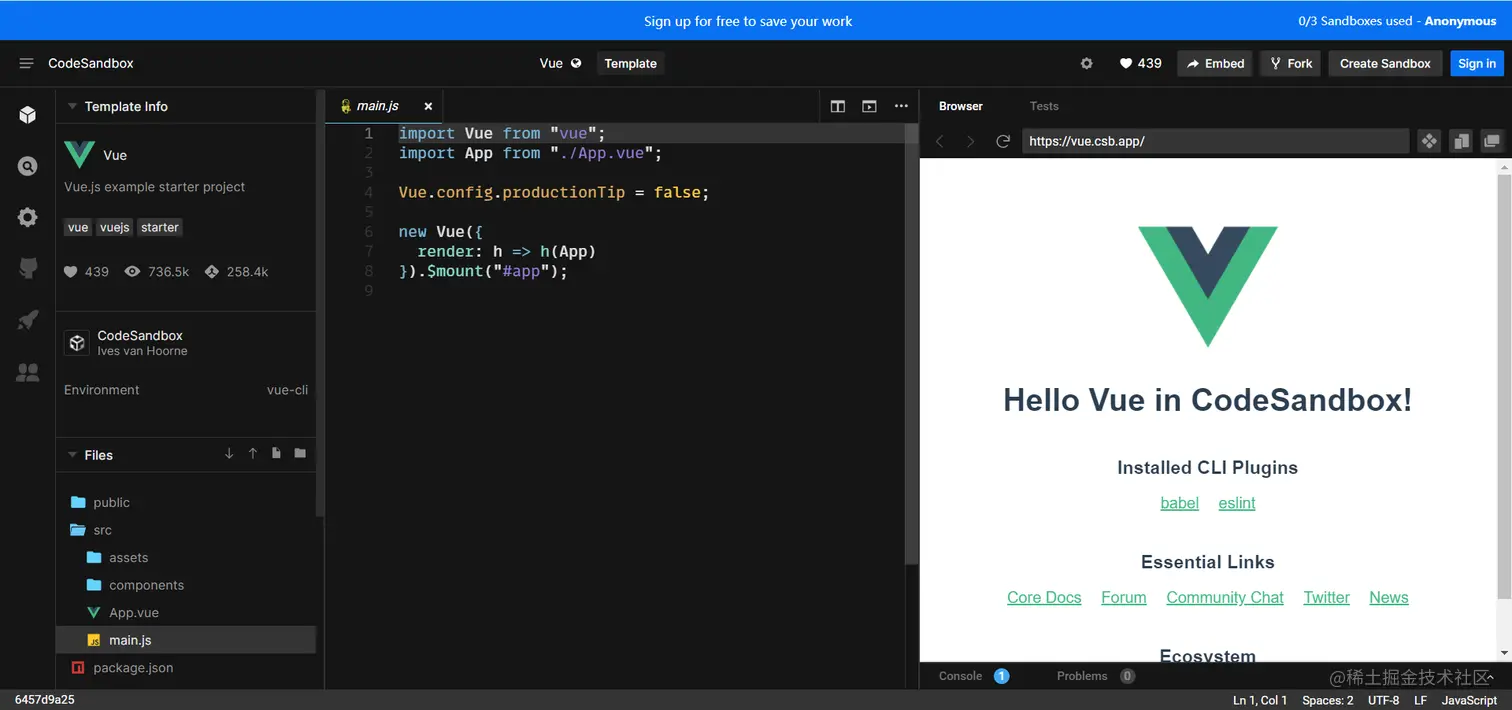Refresh the preview browser

click(x=1003, y=142)
